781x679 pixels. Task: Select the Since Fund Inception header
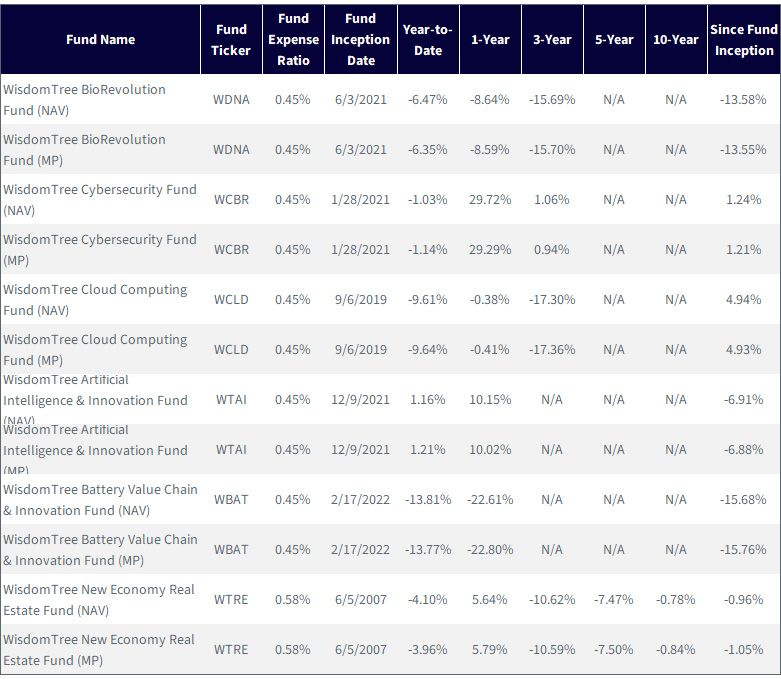point(744,40)
